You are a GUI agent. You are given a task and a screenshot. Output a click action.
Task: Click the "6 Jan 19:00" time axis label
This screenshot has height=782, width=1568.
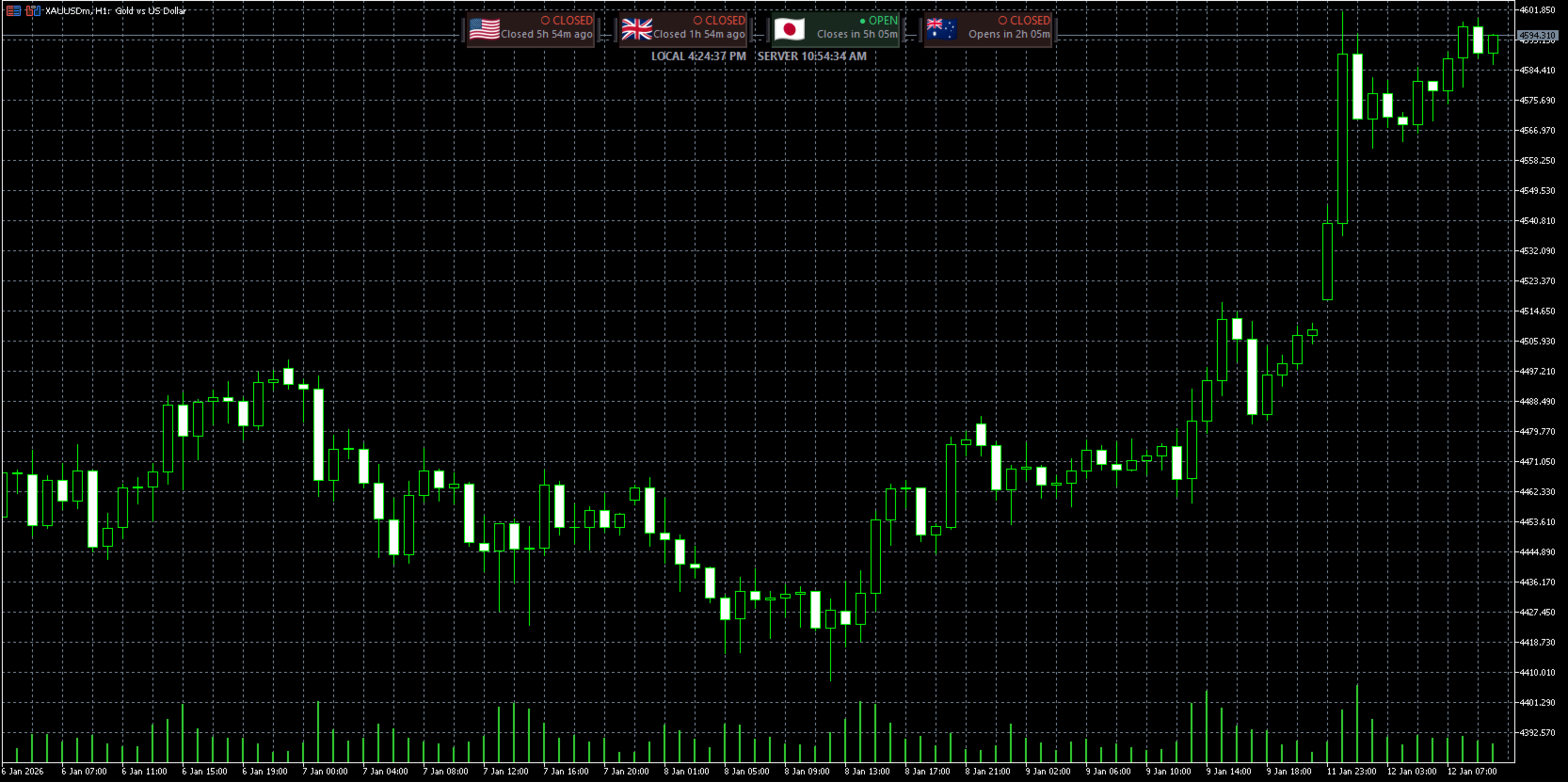click(x=264, y=772)
